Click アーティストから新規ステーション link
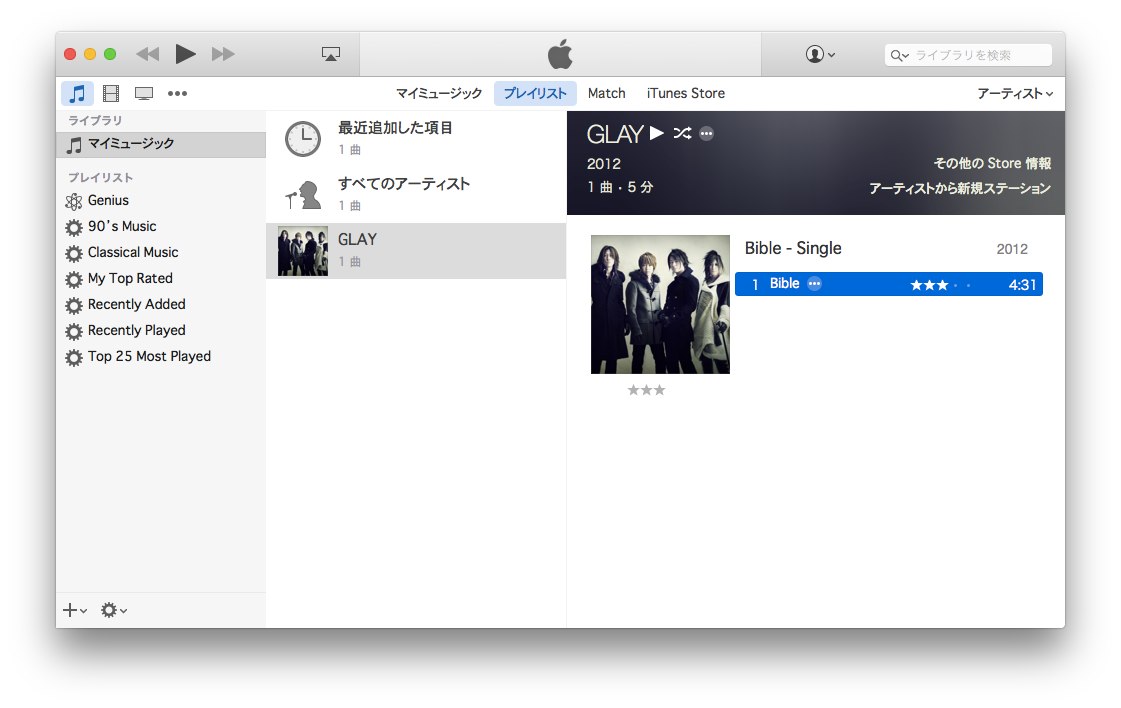 pos(960,189)
